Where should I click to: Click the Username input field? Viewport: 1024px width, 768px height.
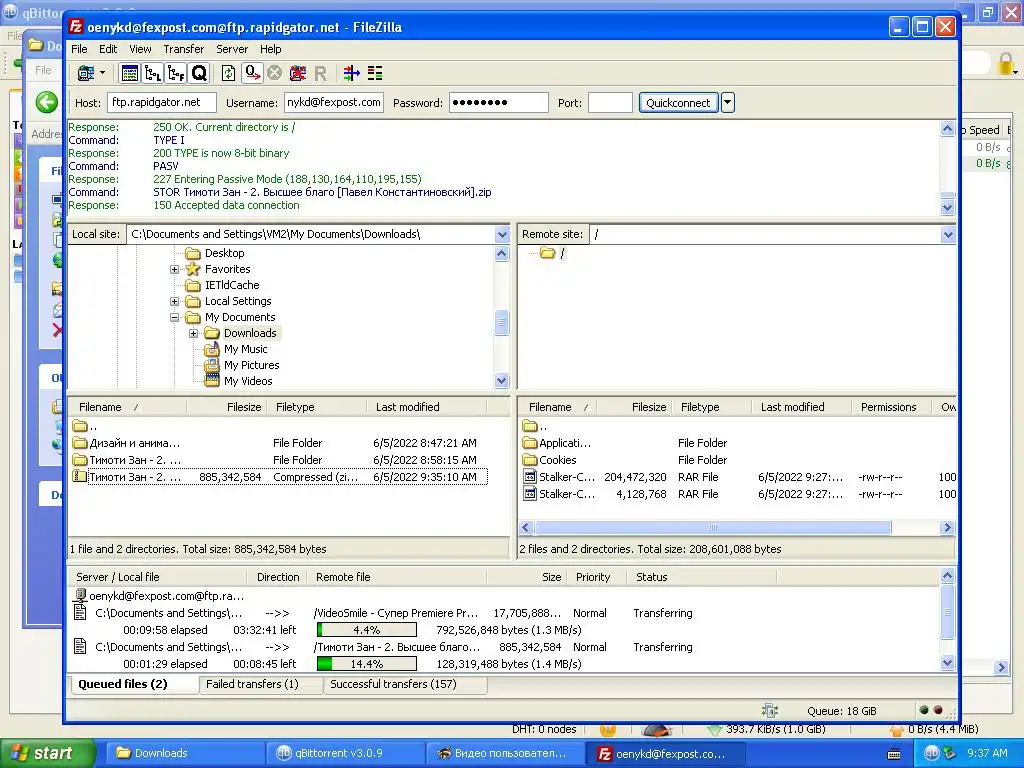[334, 103]
